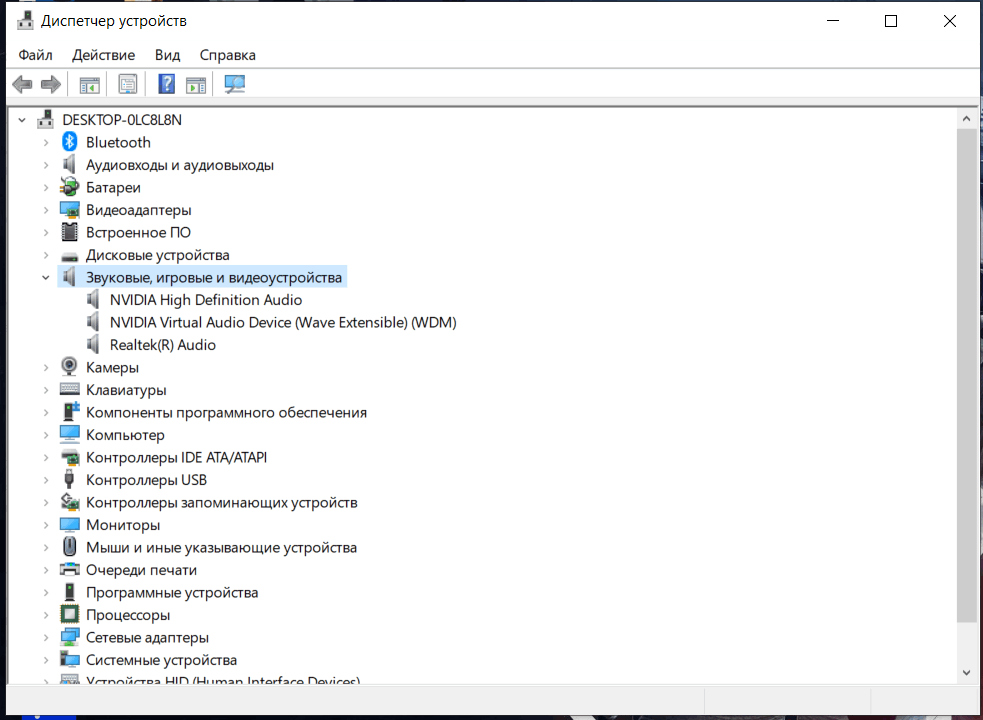Click the Компоненты программного обеспечения icon

(x=70, y=411)
